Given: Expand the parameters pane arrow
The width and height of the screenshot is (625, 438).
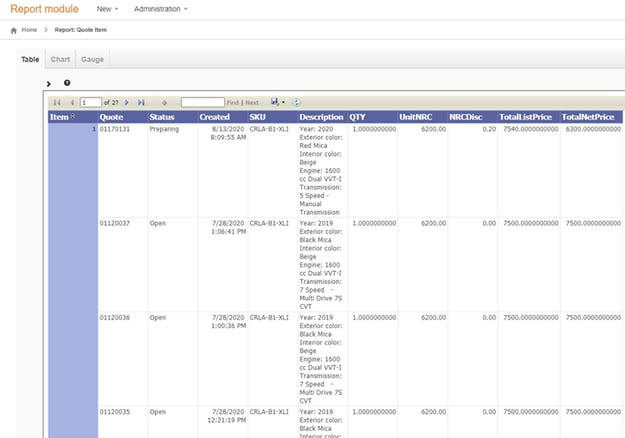Looking at the screenshot, I should click(x=49, y=84).
